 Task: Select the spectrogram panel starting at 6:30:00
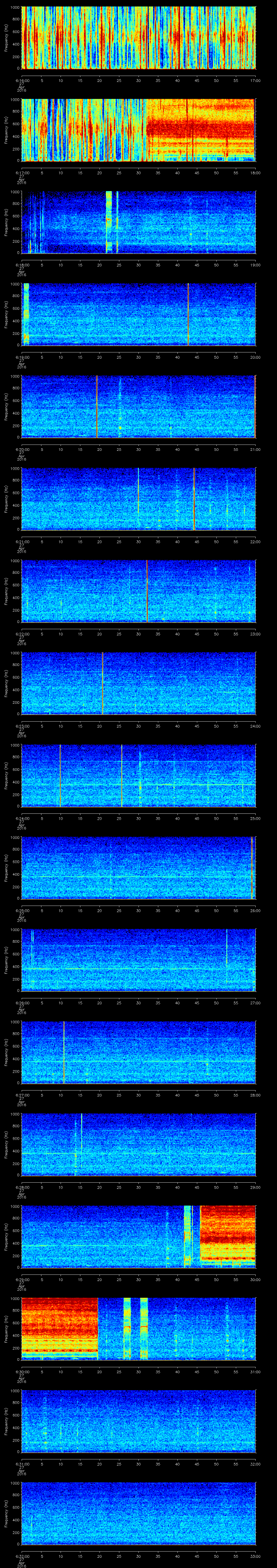pos(138,1329)
